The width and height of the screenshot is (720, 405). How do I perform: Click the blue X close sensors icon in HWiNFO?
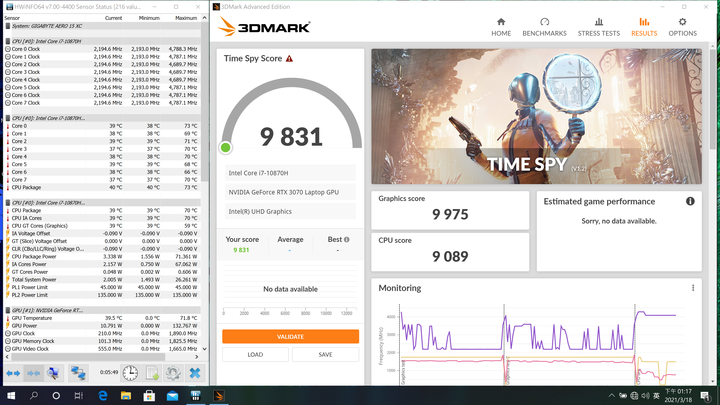point(195,373)
